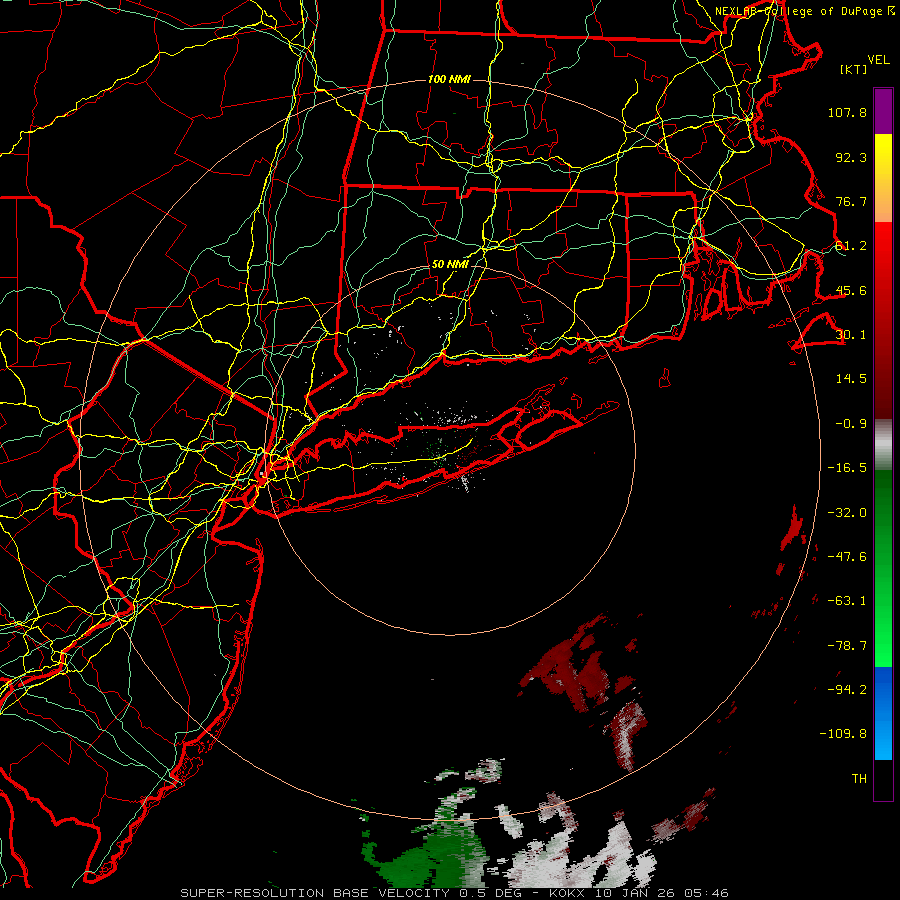Select the -16.5 scale value
The image size is (900, 900).
coord(847,468)
